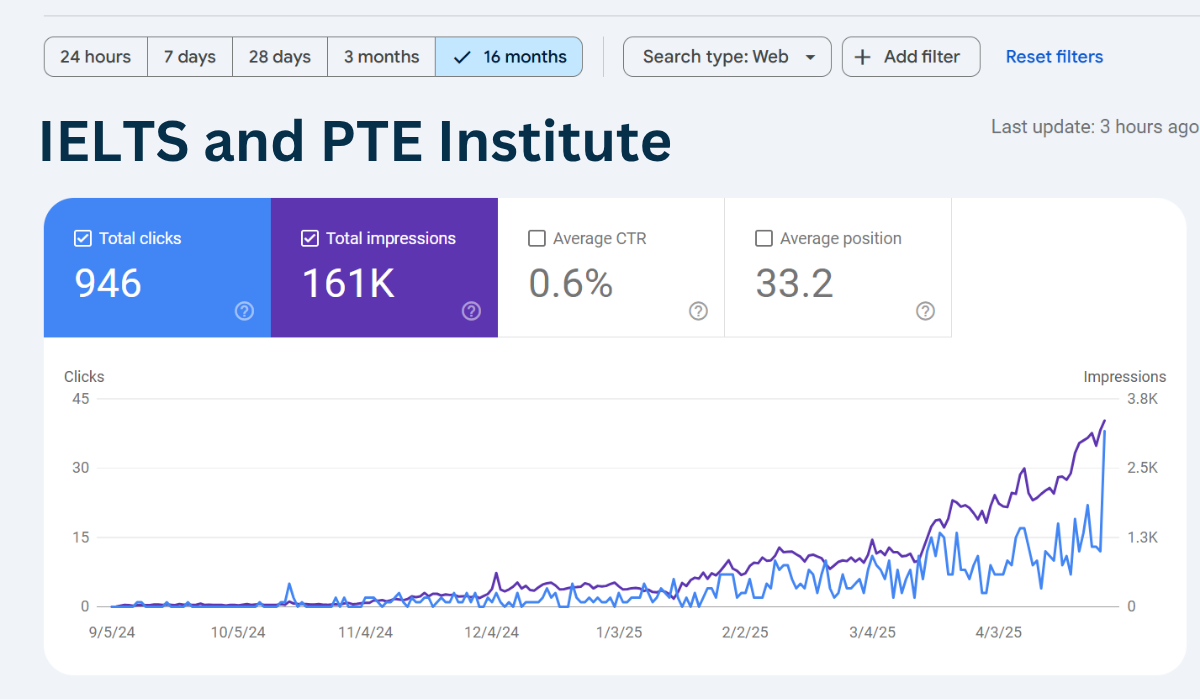Disable the Total impressions checkbox
This screenshot has width=1200, height=700.
310,238
